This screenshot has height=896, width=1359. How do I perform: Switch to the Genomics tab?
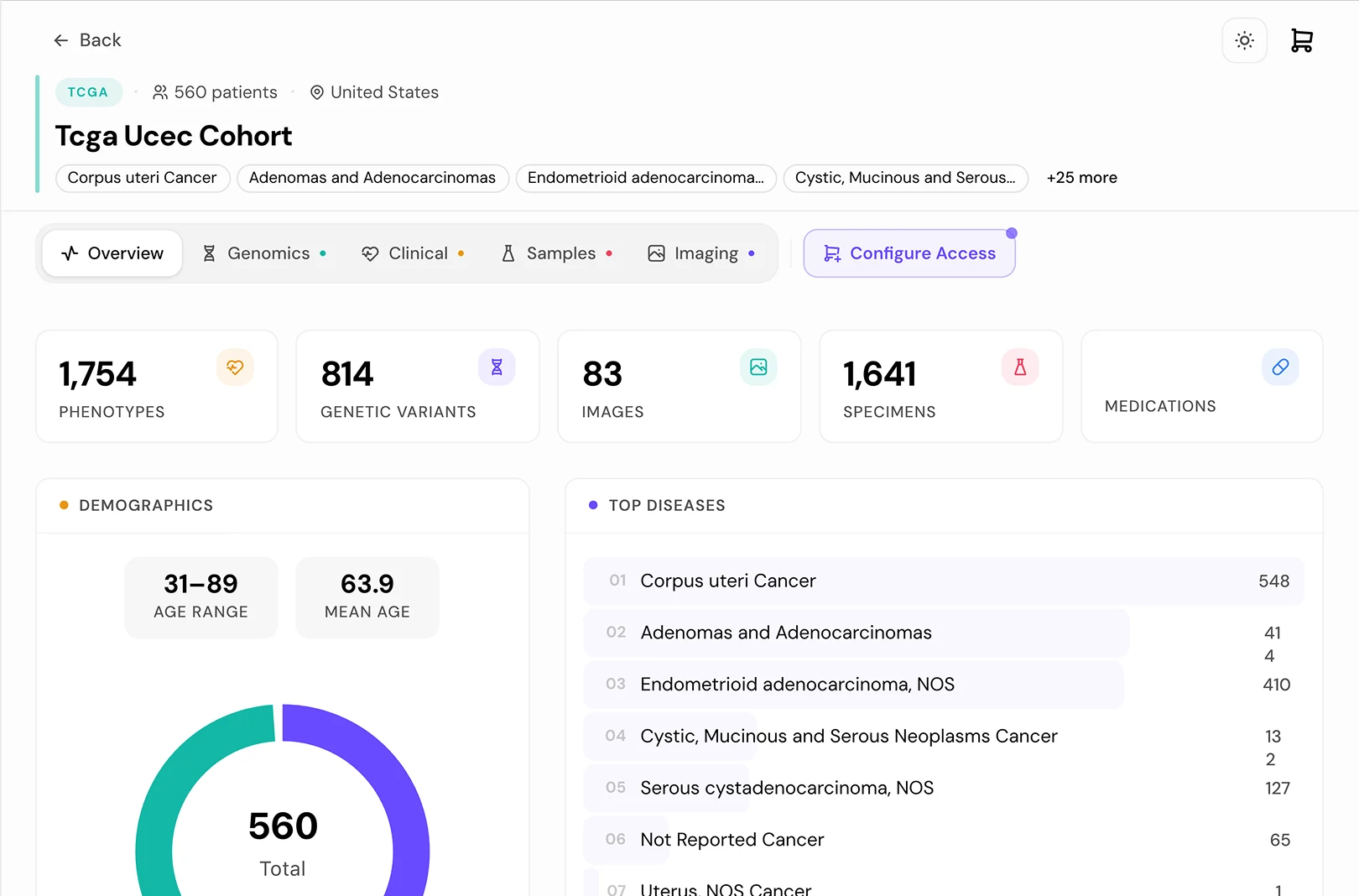pyautogui.click(x=264, y=253)
